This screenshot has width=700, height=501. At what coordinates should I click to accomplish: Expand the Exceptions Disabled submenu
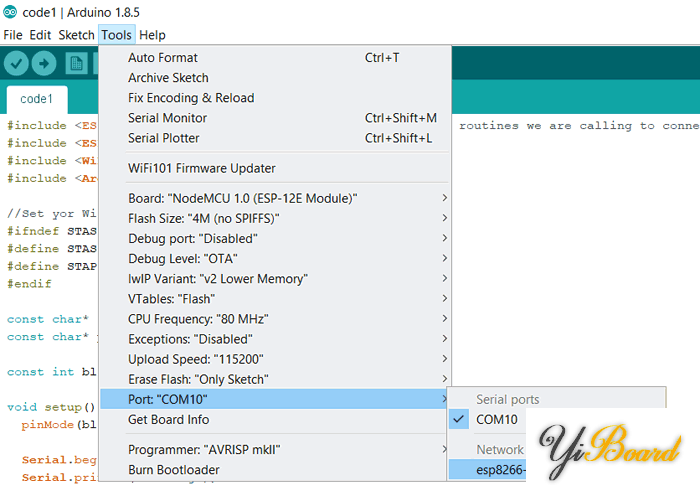(x=275, y=339)
